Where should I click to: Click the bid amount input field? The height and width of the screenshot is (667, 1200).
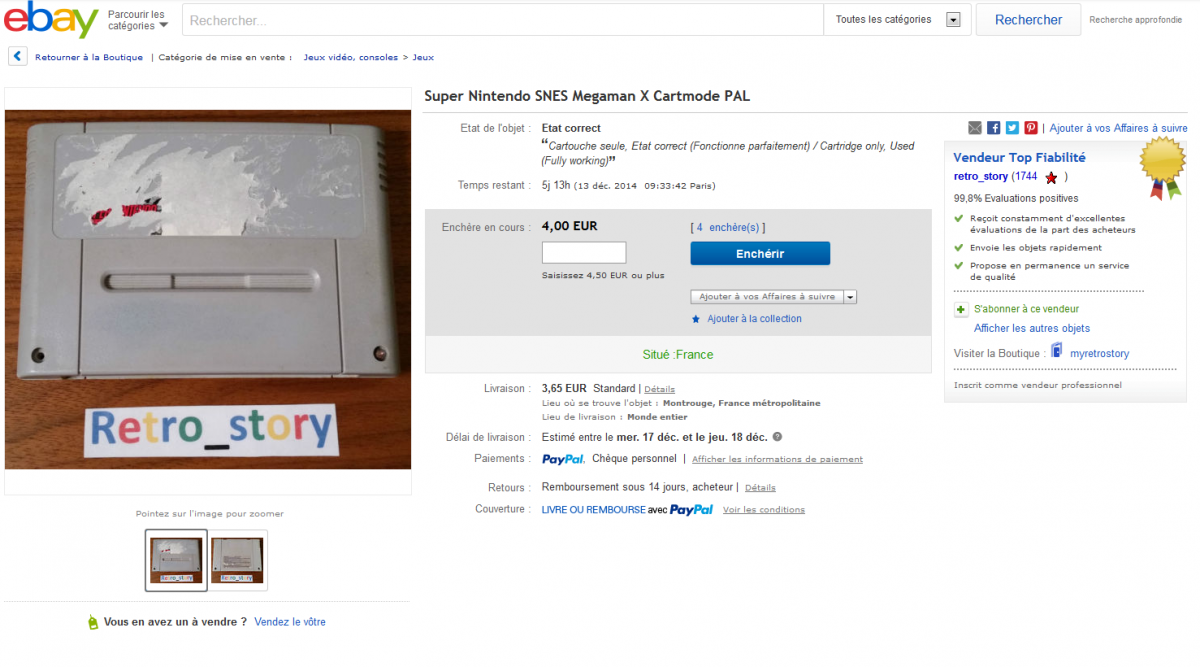click(584, 253)
